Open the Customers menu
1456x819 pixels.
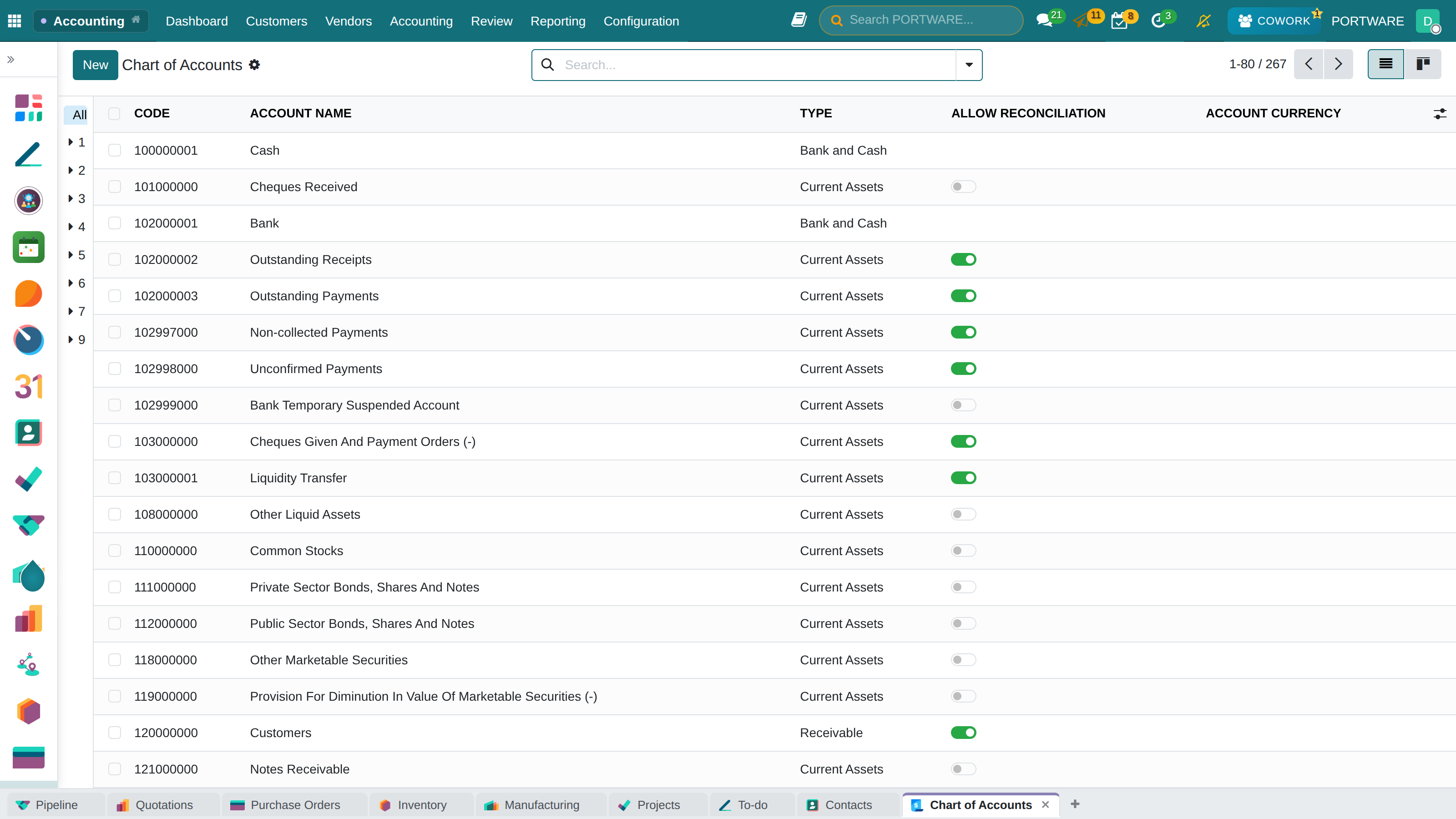click(x=276, y=21)
